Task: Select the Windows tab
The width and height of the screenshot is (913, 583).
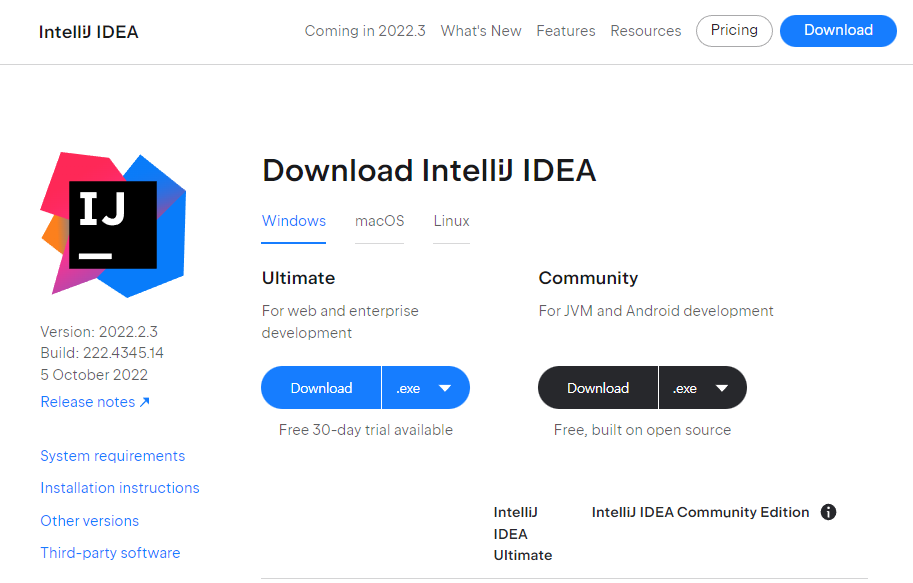Action: pyautogui.click(x=293, y=221)
